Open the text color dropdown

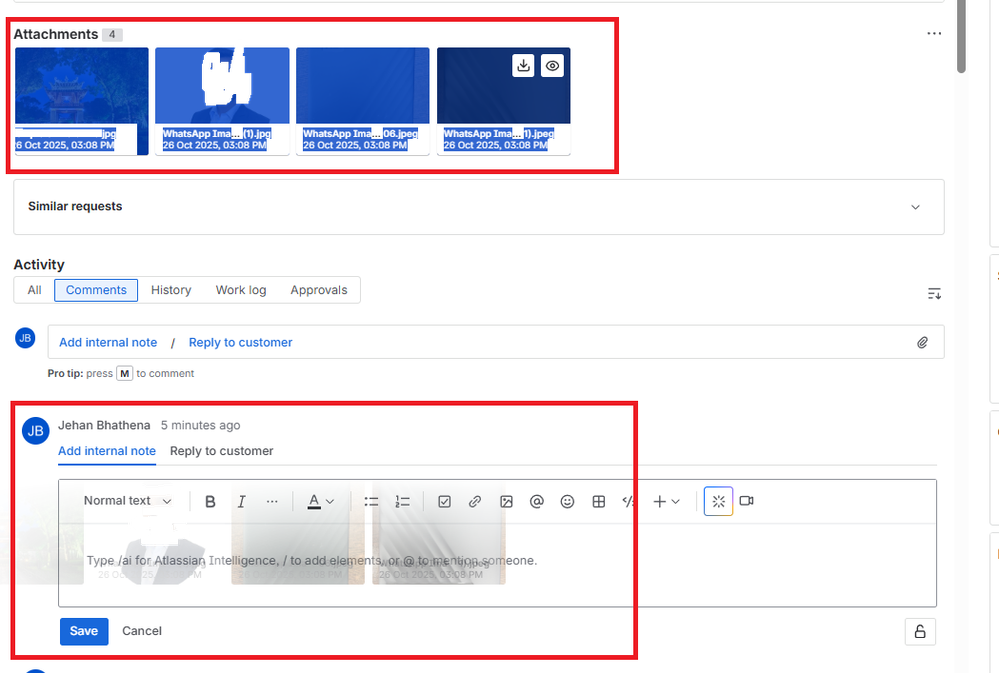320,502
